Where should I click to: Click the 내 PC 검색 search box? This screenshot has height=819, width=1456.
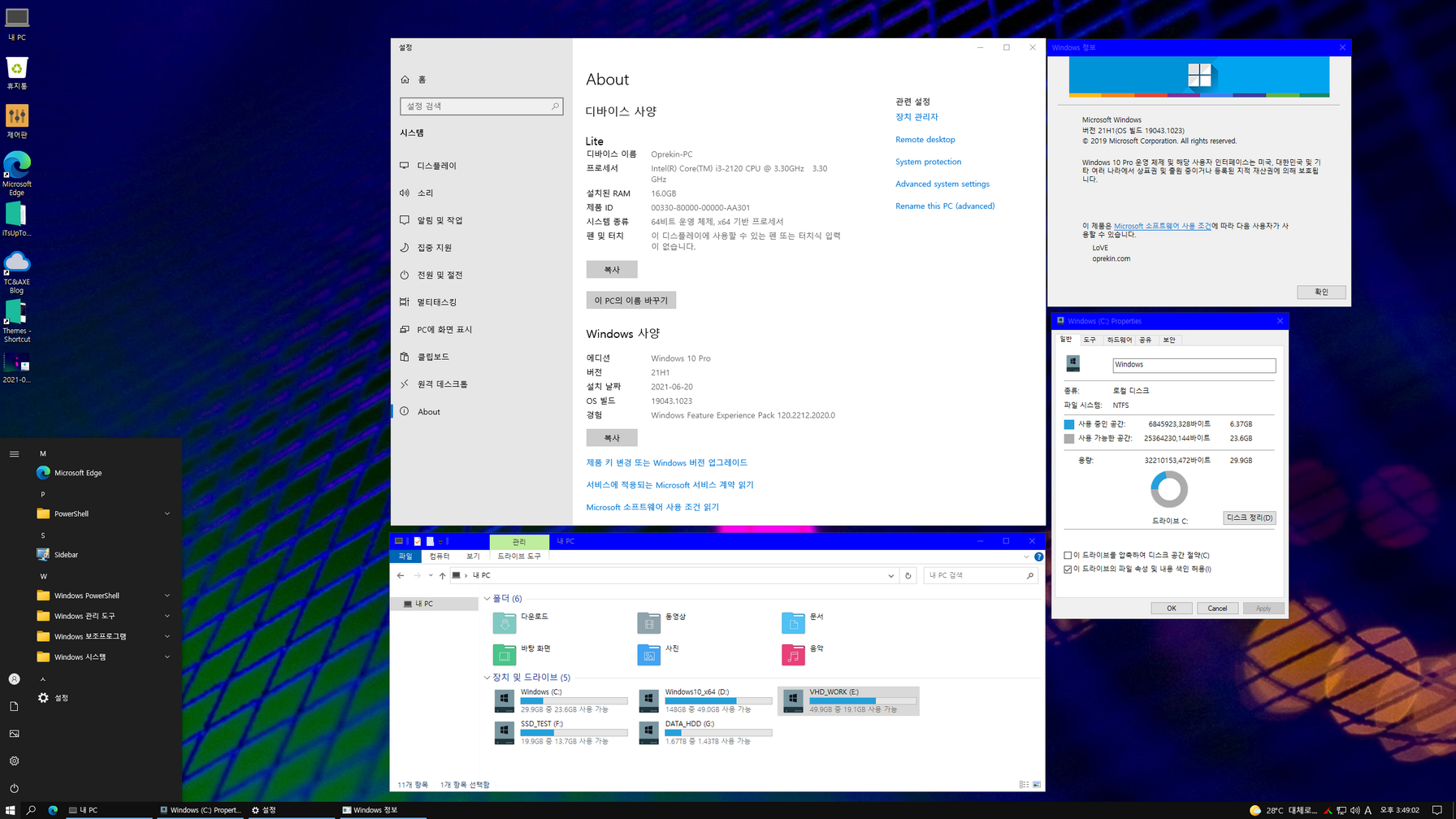pos(980,575)
